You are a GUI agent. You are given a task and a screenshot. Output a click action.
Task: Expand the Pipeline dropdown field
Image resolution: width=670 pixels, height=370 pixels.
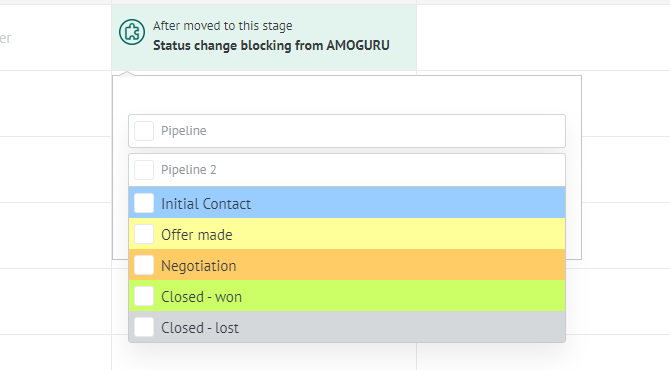(x=347, y=131)
